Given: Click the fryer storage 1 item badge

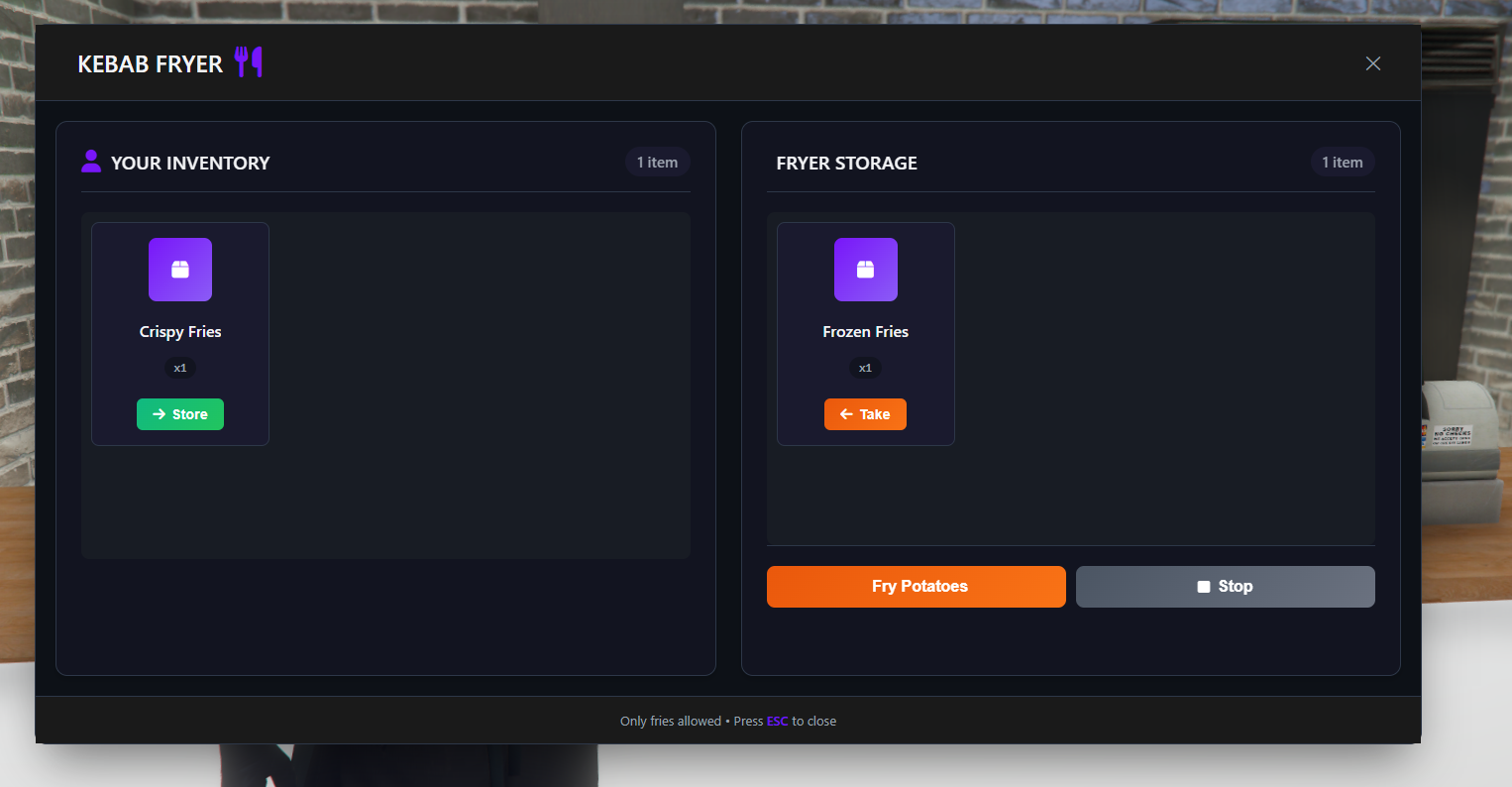Looking at the screenshot, I should coord(1343,163).
